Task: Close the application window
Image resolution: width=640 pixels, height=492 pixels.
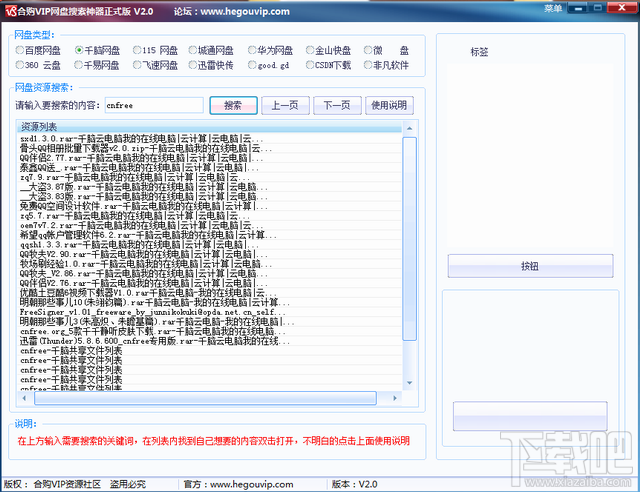Action: (x=621, y=8)
